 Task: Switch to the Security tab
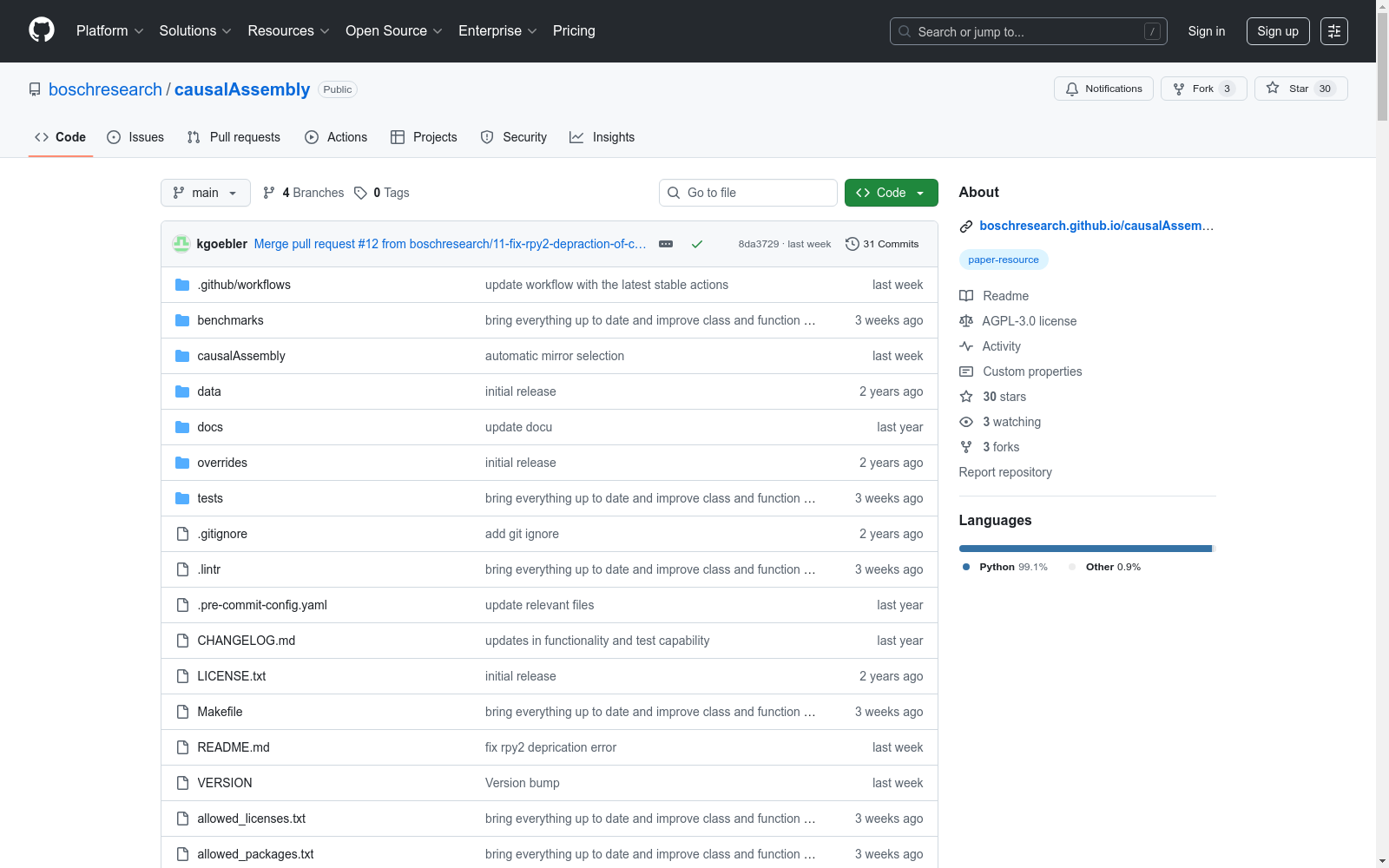tap(514, 137)
